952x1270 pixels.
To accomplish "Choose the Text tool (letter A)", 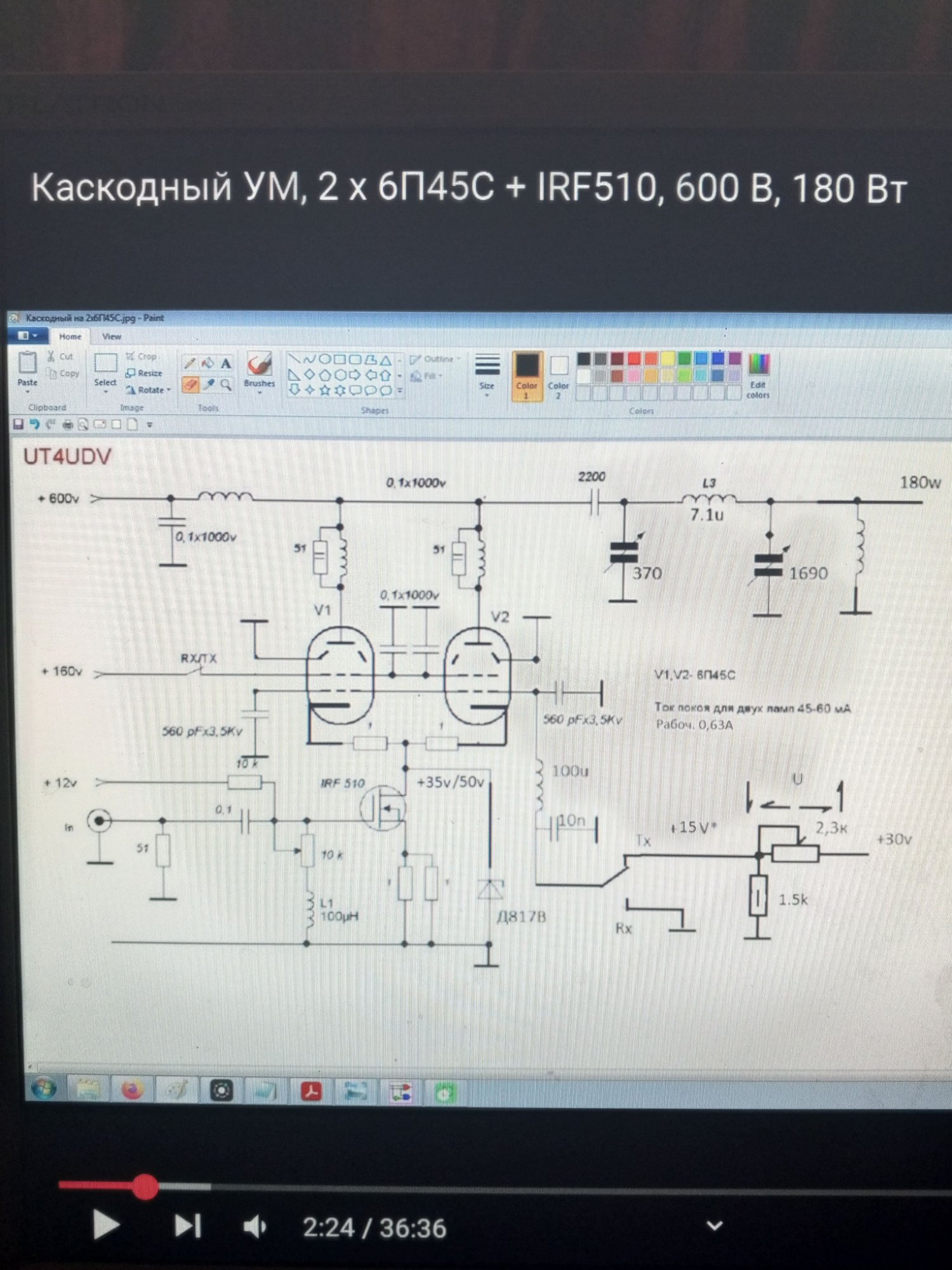I will pyautogui.click(x=226, y=363).
